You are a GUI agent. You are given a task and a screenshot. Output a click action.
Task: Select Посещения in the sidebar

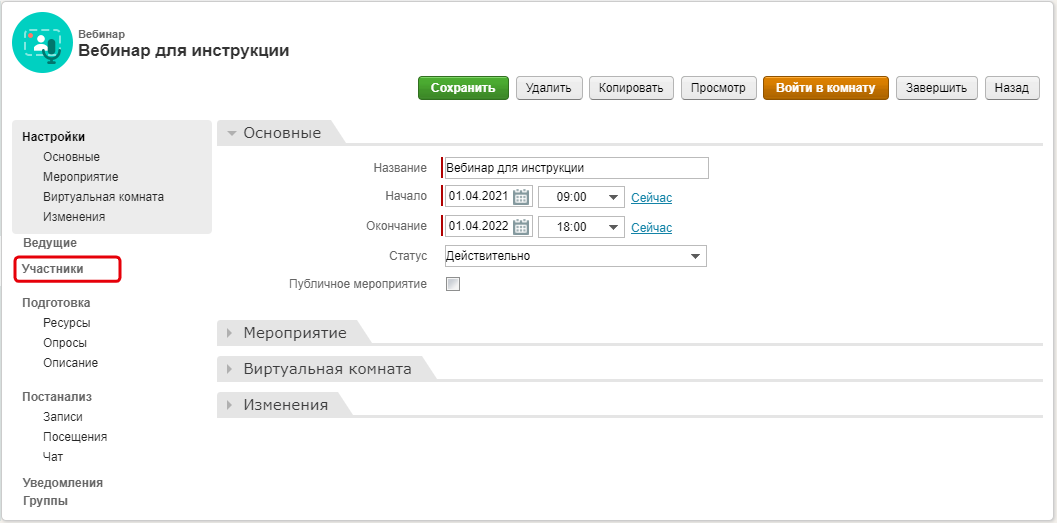(75, 437)
